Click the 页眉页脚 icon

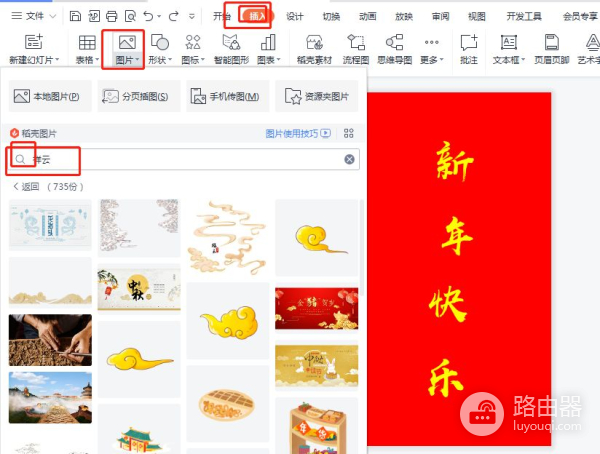pyautogui.click(x=552, y=42)
